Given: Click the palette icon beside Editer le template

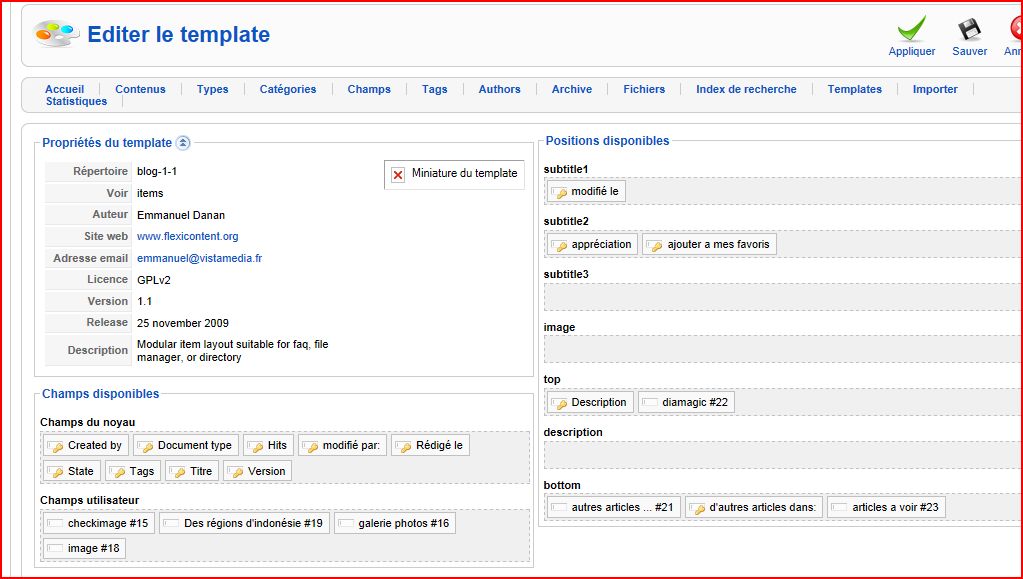Looking at the screenshot, I should 57,34.
